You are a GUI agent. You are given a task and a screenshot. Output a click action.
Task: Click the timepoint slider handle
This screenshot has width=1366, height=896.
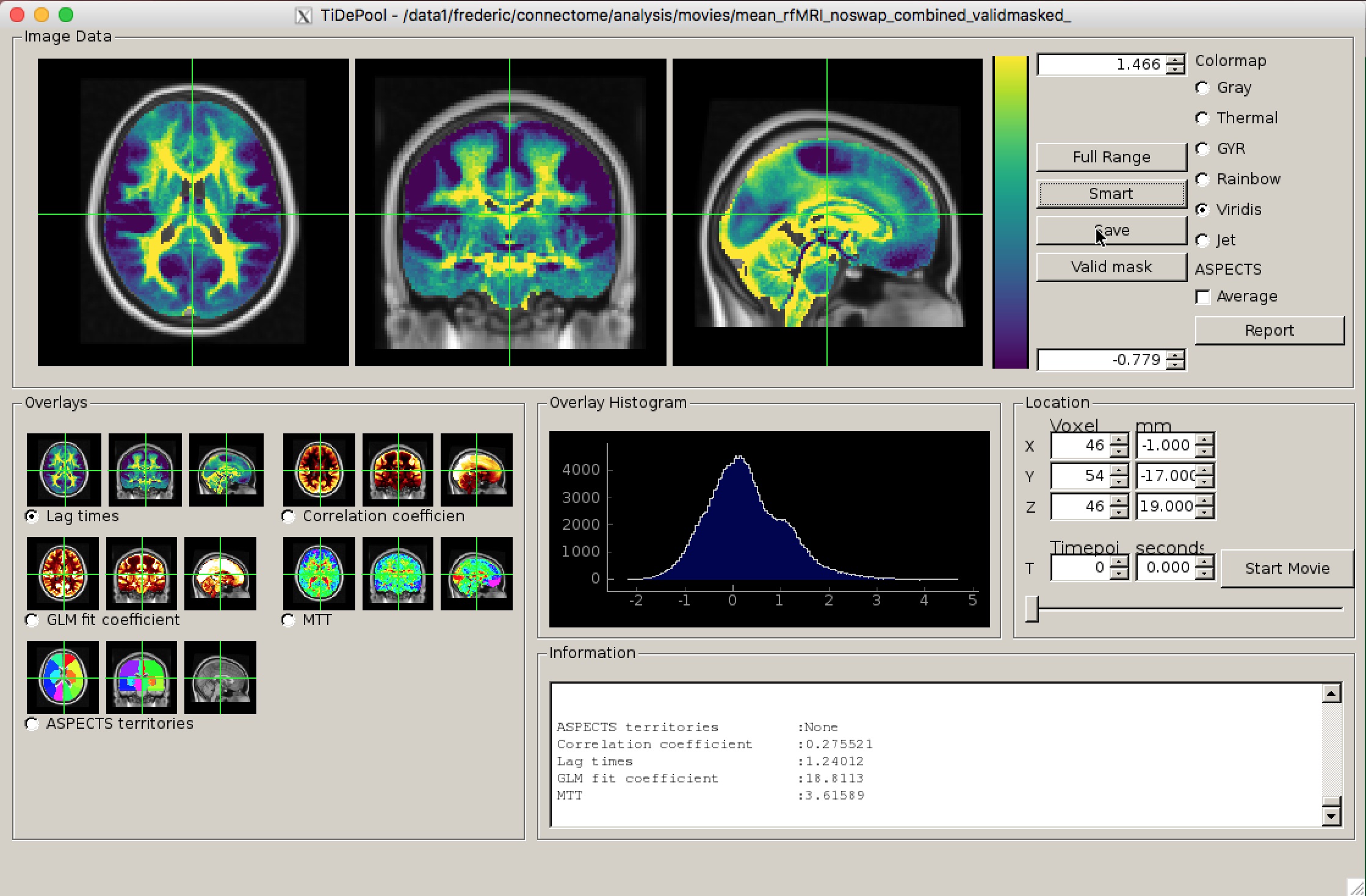click(x=1032, y=609)
